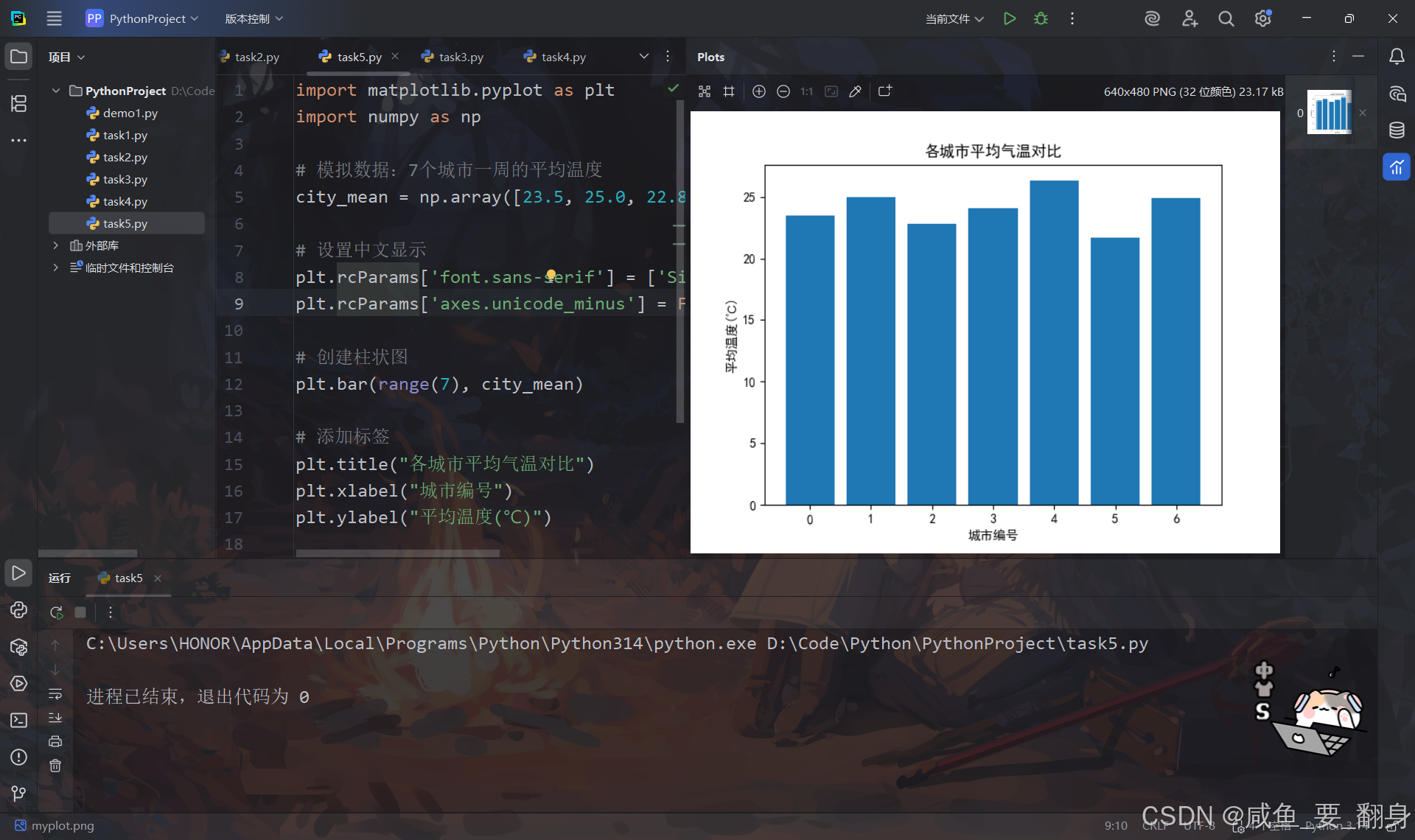This screenshot has height=840, width=1415.
Task: Toggle grid display in Plots toolbar
Action: pyautogui.click(x=729, y=91)
